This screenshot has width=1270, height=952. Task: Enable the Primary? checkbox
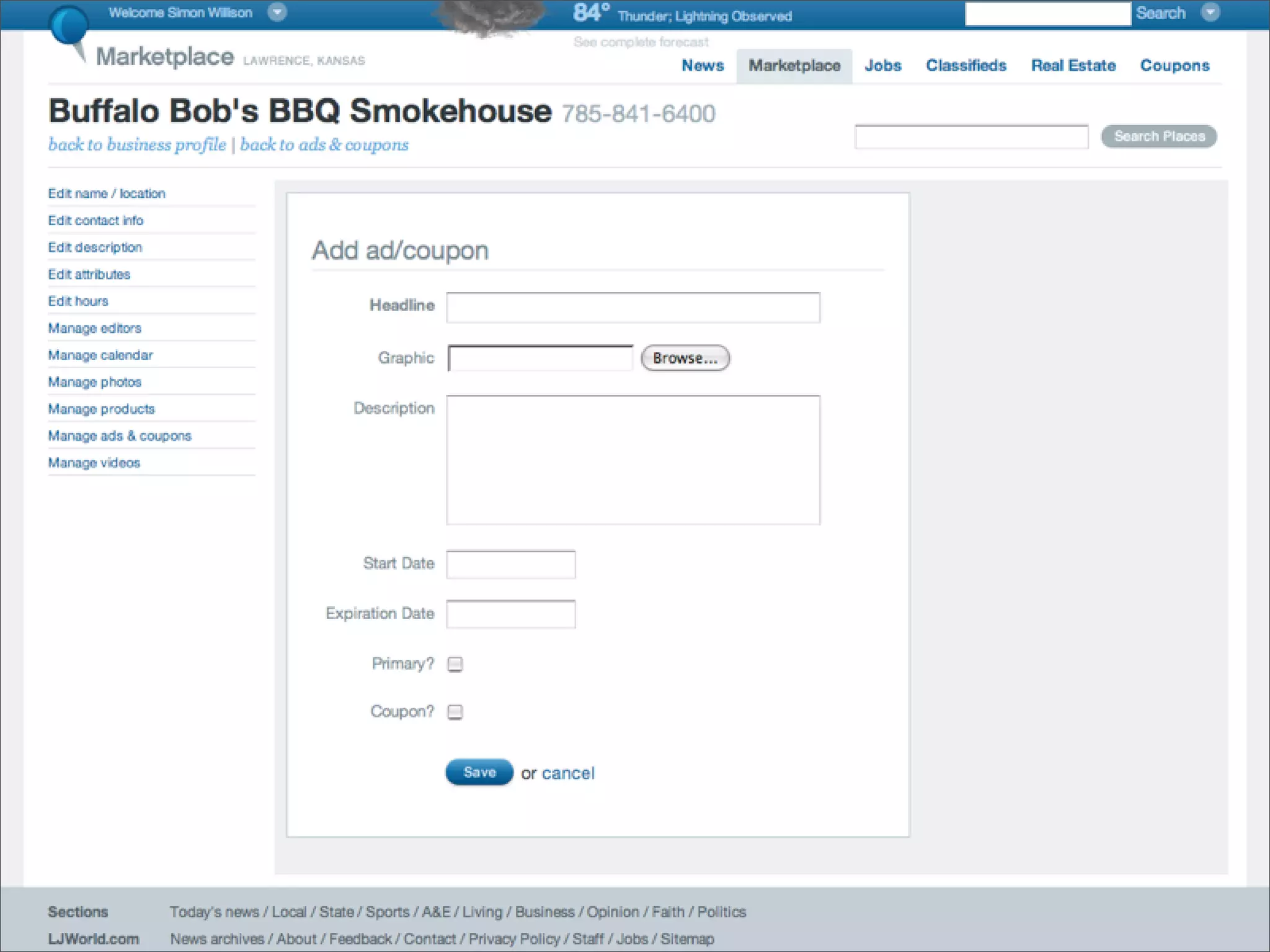[455, 664]
